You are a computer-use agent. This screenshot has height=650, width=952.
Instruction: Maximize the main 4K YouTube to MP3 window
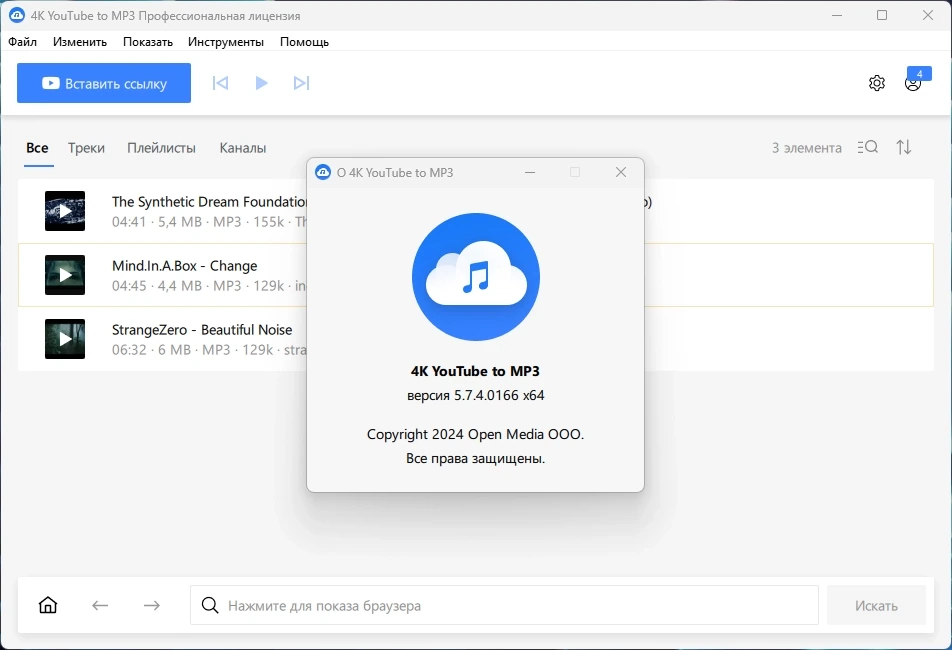pos(882,15)
